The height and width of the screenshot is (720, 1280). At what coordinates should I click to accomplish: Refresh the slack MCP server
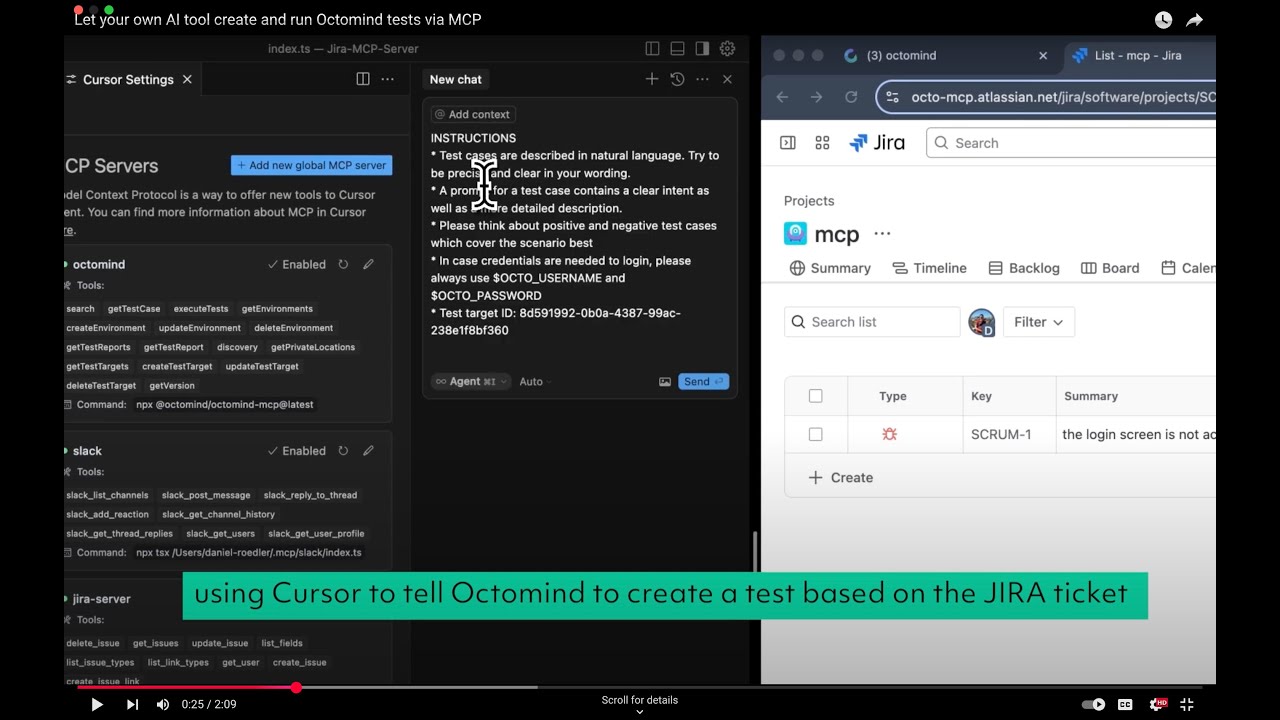[343, 451]
